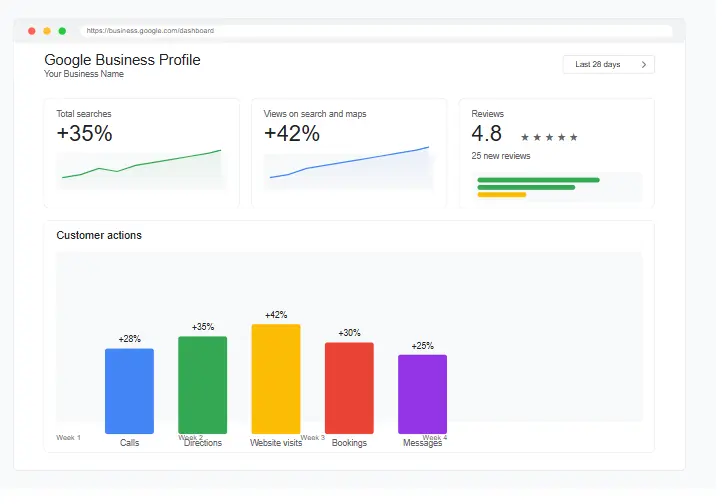Image resolution: width=722 pixels, height=504 pixels.
Task: Select the longest green Reviews breakdown bar
Action: pos(538,180)
